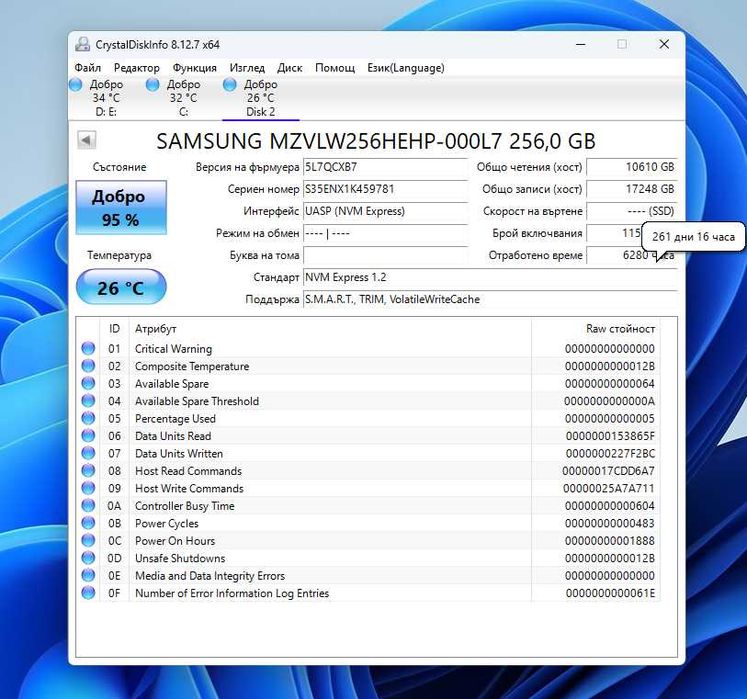Click raw value 0000000001888
The height and width of the screenshot is (699, 747).
coord(609,541)
